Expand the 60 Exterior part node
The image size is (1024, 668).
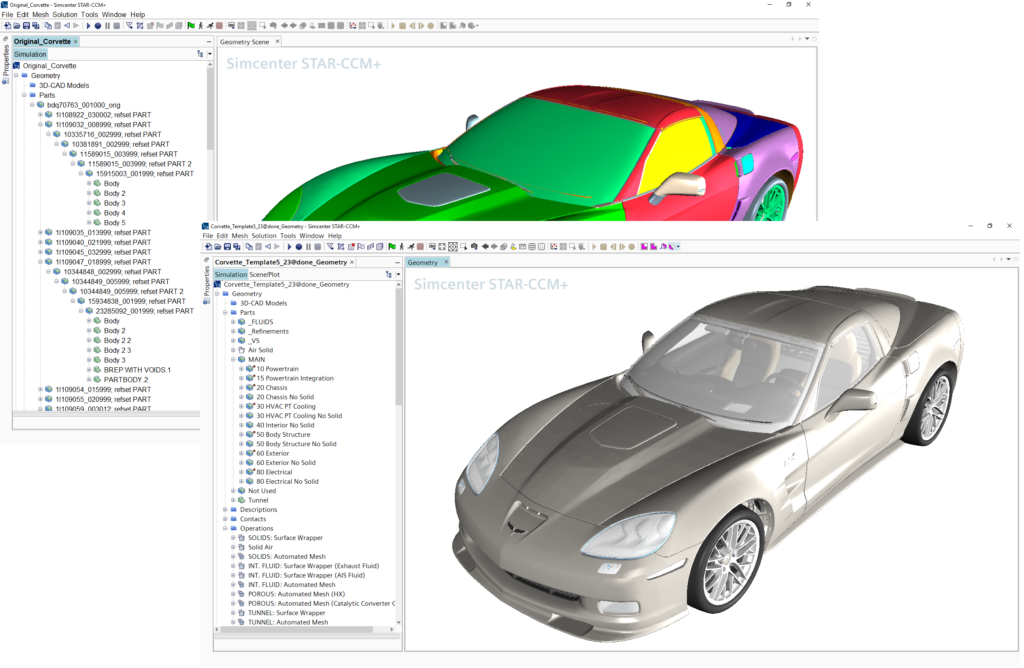[241, 453]
